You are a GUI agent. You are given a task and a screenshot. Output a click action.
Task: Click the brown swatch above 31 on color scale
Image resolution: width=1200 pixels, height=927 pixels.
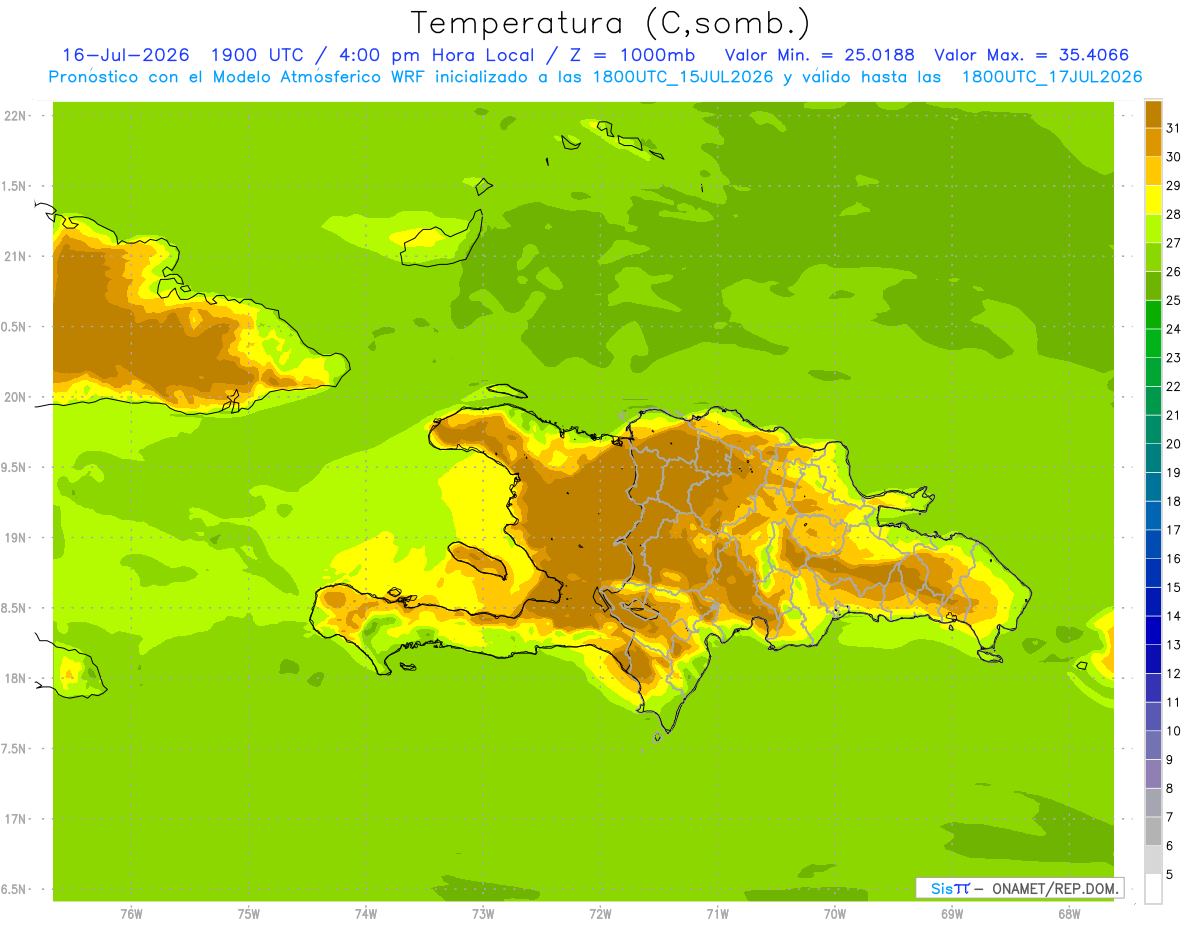pos(1153,114)
